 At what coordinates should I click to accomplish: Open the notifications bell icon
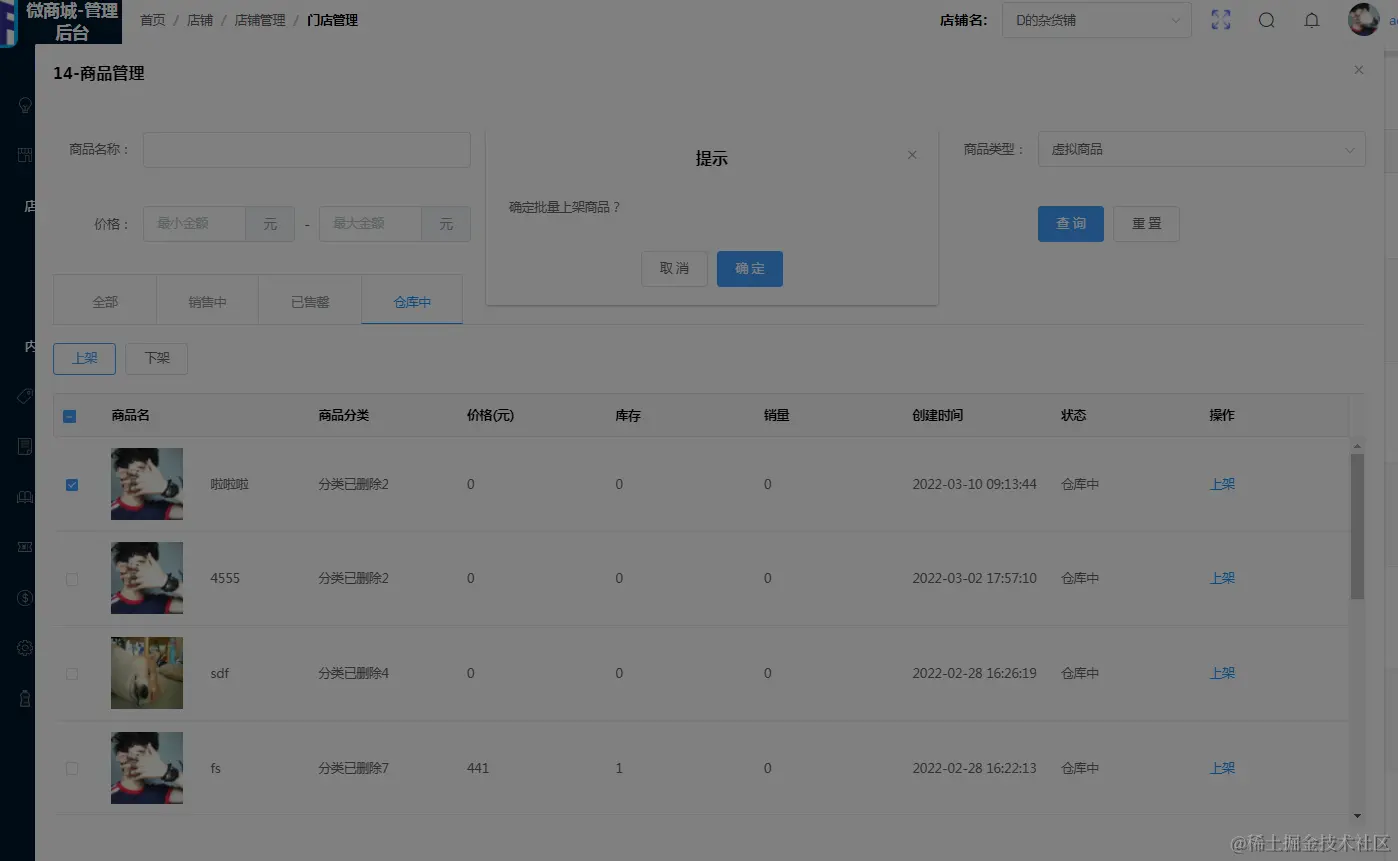1312,20
